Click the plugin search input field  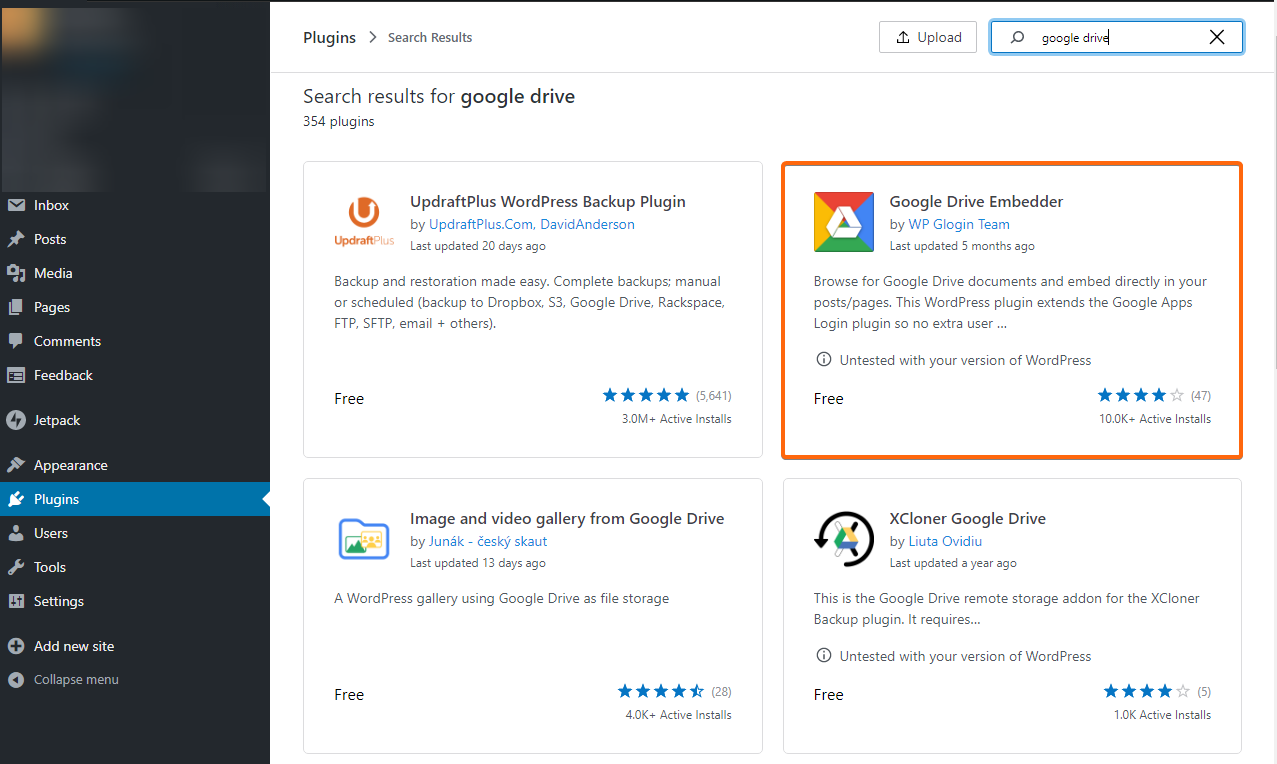click(x=1117, y=37)
